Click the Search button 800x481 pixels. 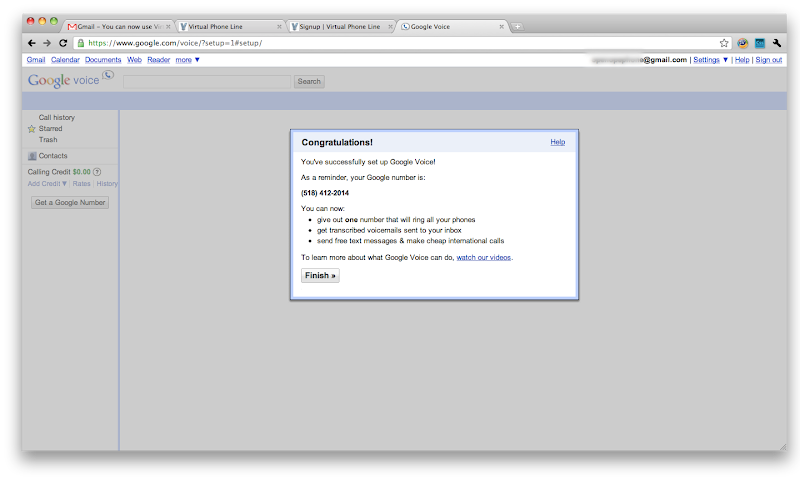coord(309,82)
